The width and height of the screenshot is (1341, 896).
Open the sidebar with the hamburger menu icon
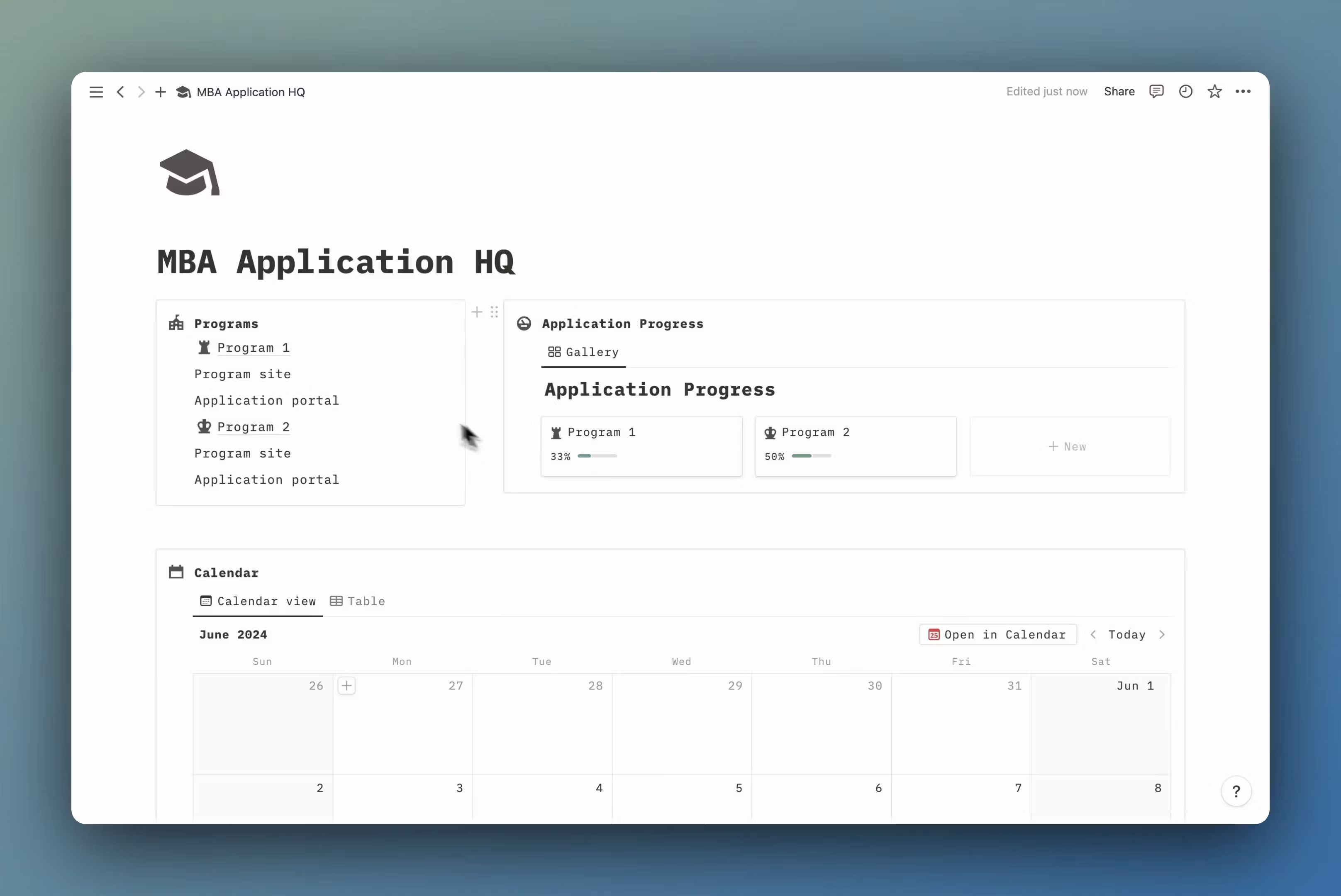click(x=96, y=92)
